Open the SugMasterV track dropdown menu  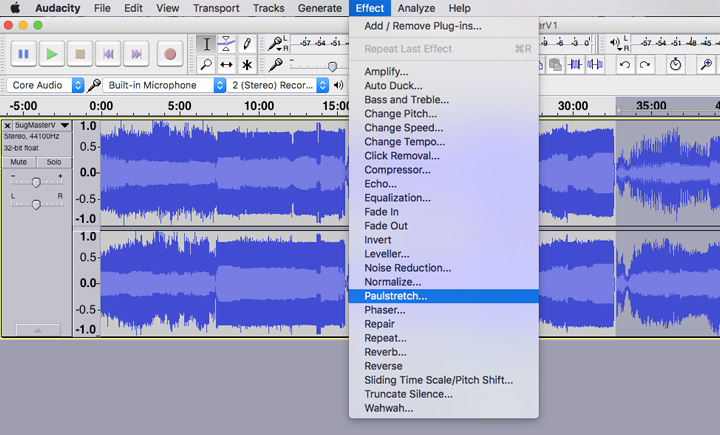tap(65, 125)
